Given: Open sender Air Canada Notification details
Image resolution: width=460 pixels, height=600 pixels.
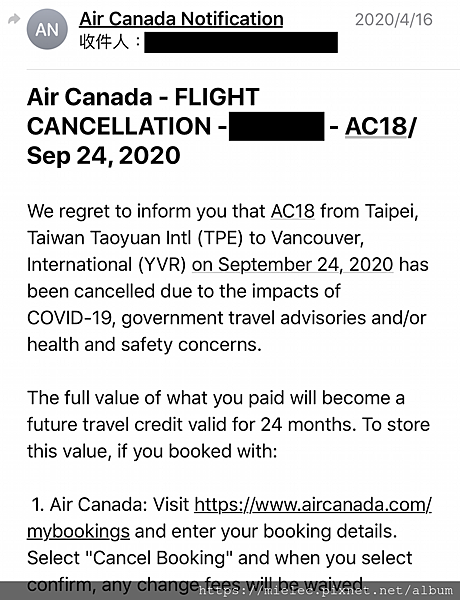Looking at the screenshot, I should [x=181, y=19].
